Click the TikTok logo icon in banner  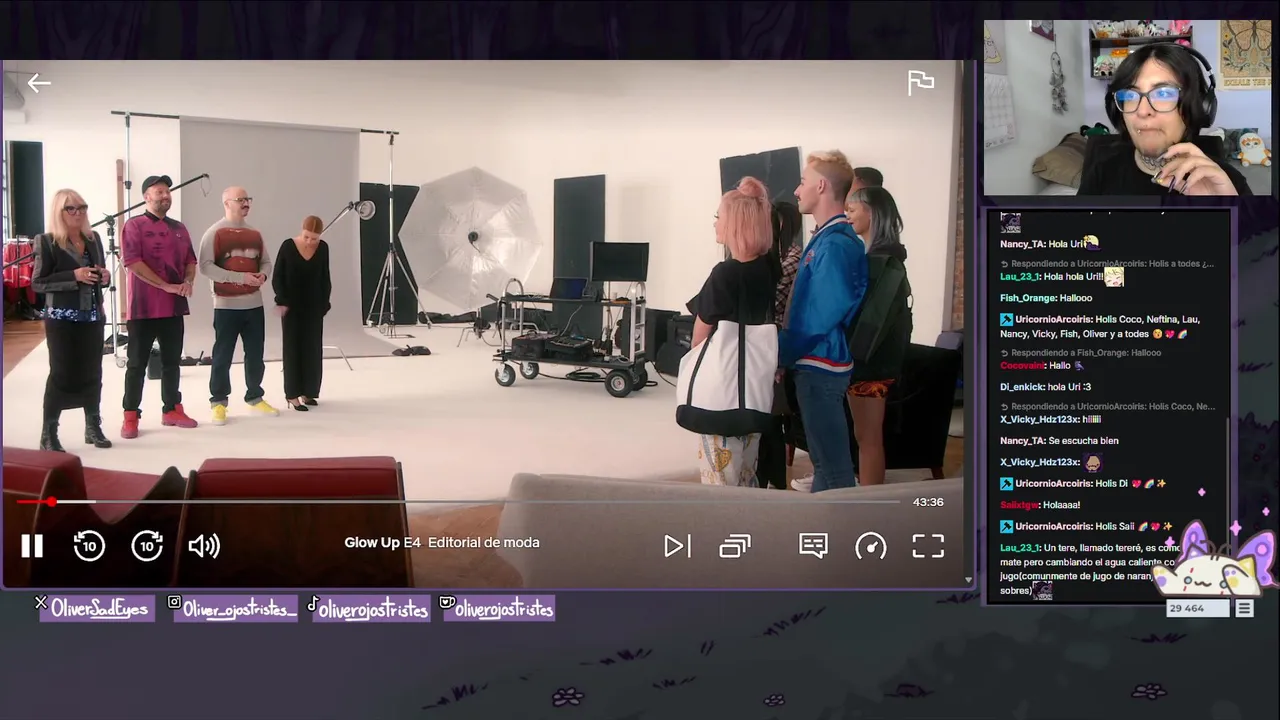click(313, 604)
